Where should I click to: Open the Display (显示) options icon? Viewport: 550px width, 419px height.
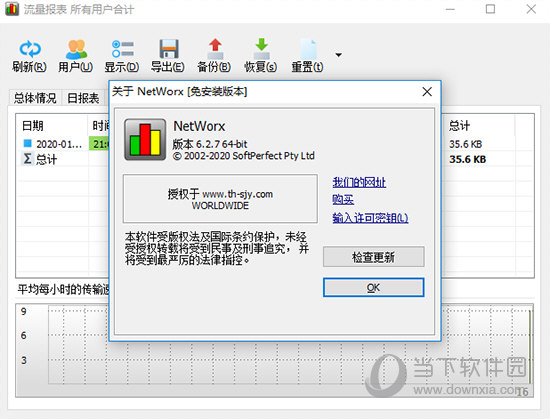point(122,49)
